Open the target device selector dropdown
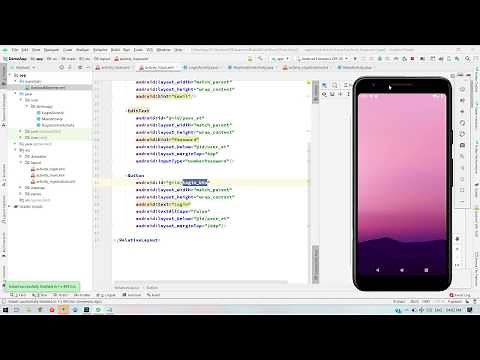Image resolution: width=480 pixels, height=360 pixels. (322, 59)
